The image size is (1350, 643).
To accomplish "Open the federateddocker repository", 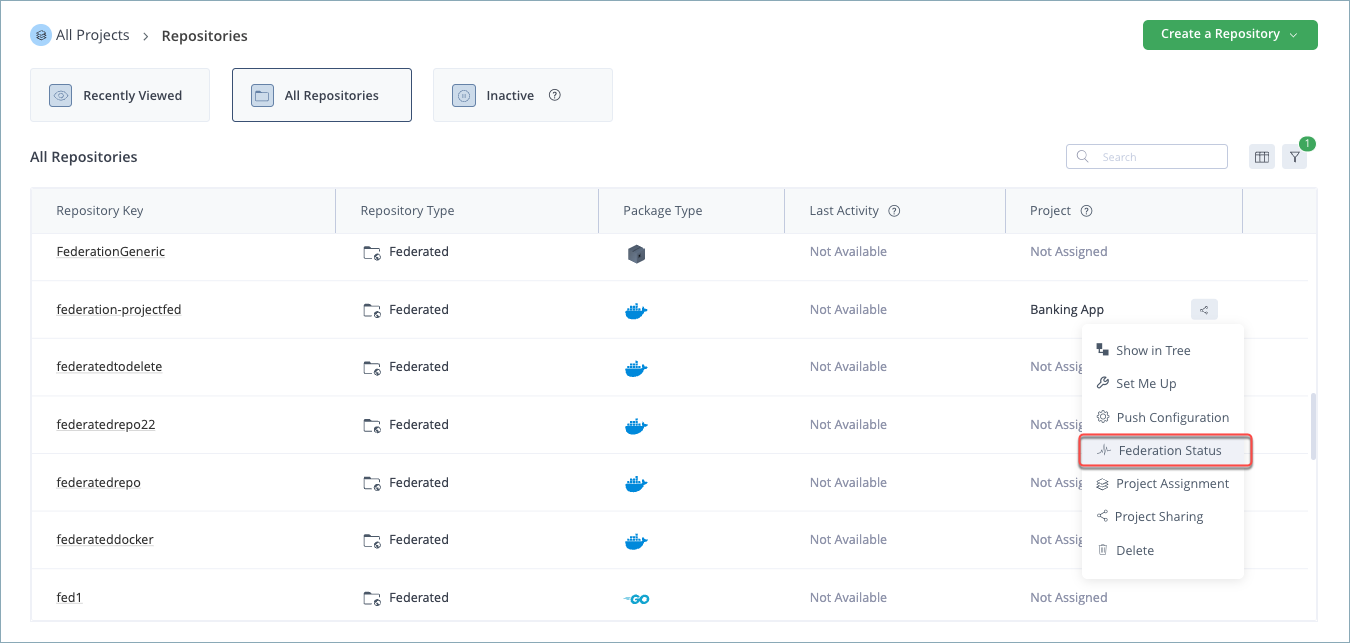I will click(105, 540).
